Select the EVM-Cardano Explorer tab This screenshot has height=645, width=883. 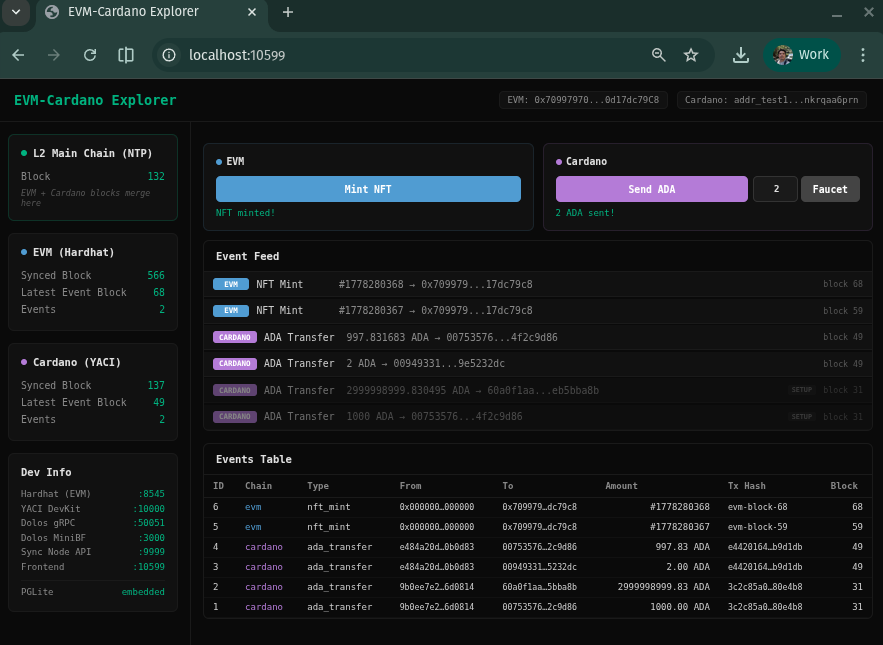[x=151, y=12]
